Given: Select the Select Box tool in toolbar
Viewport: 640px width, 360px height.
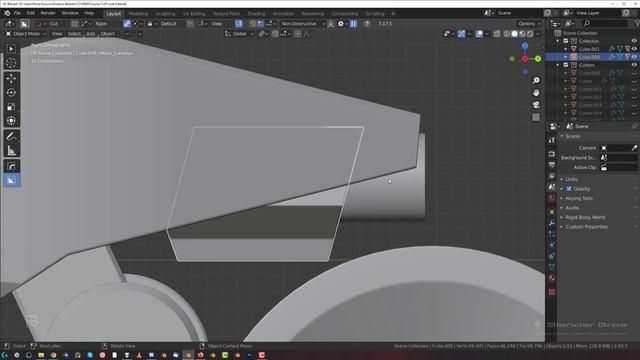Looking at the screenshot, I should 11,49.
